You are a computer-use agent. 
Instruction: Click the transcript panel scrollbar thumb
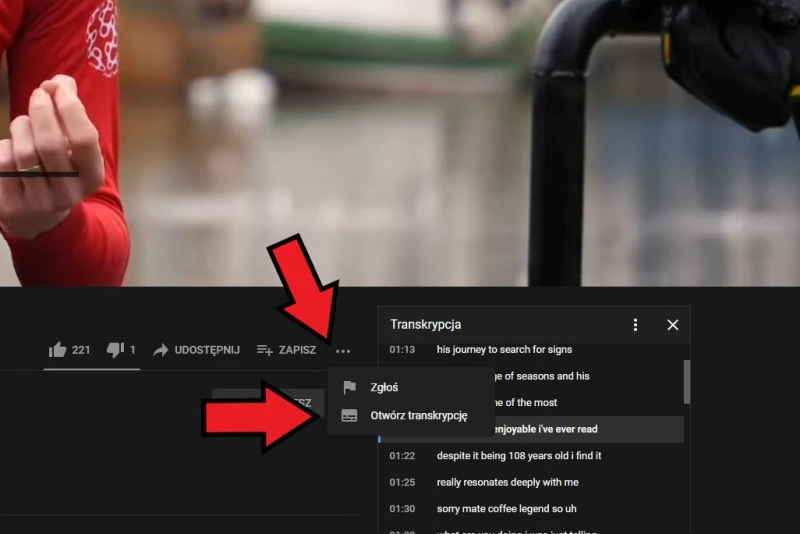click(x=686, y=380)
